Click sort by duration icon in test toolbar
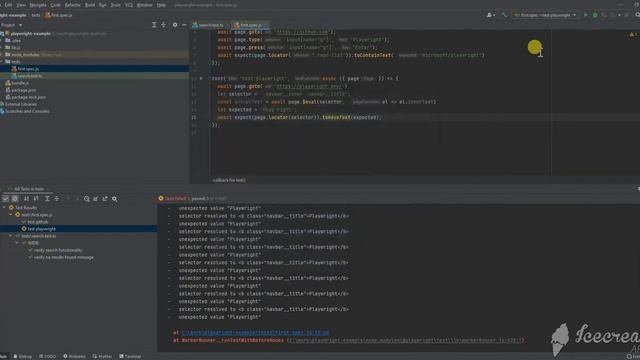This screenshot has width=640, height=360. coord(36,199)
